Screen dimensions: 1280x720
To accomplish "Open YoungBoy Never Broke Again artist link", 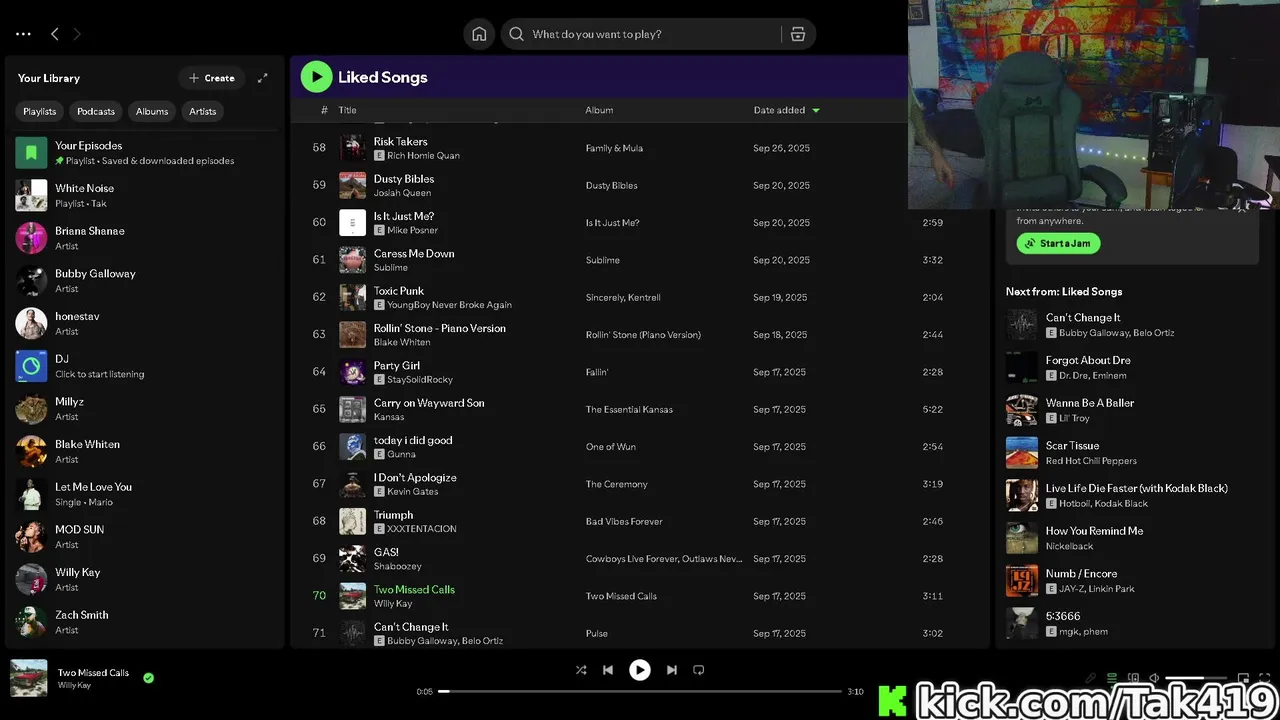I will 449,305.
